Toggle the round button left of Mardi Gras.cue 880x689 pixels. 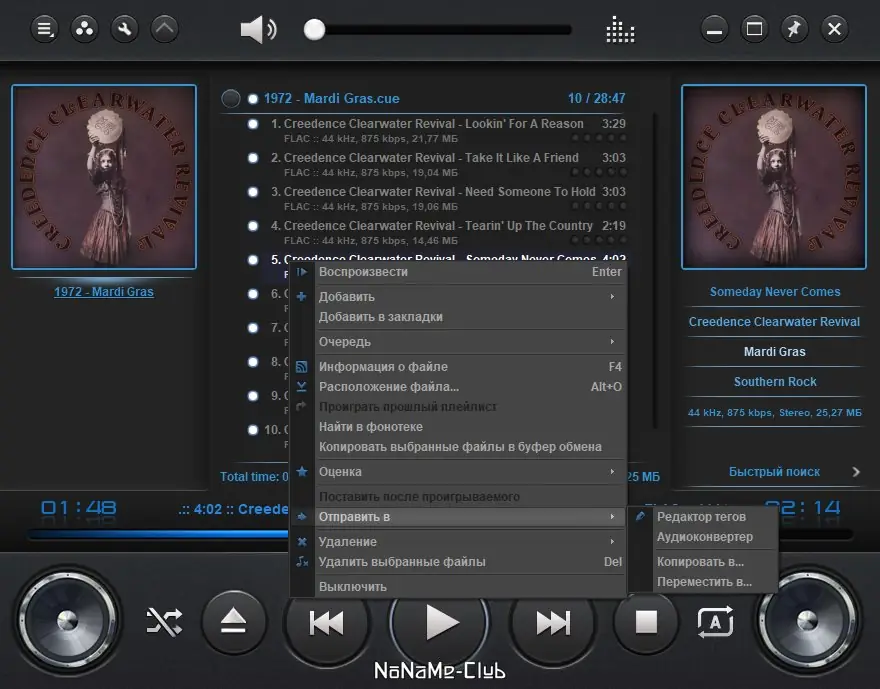[231, 99]
